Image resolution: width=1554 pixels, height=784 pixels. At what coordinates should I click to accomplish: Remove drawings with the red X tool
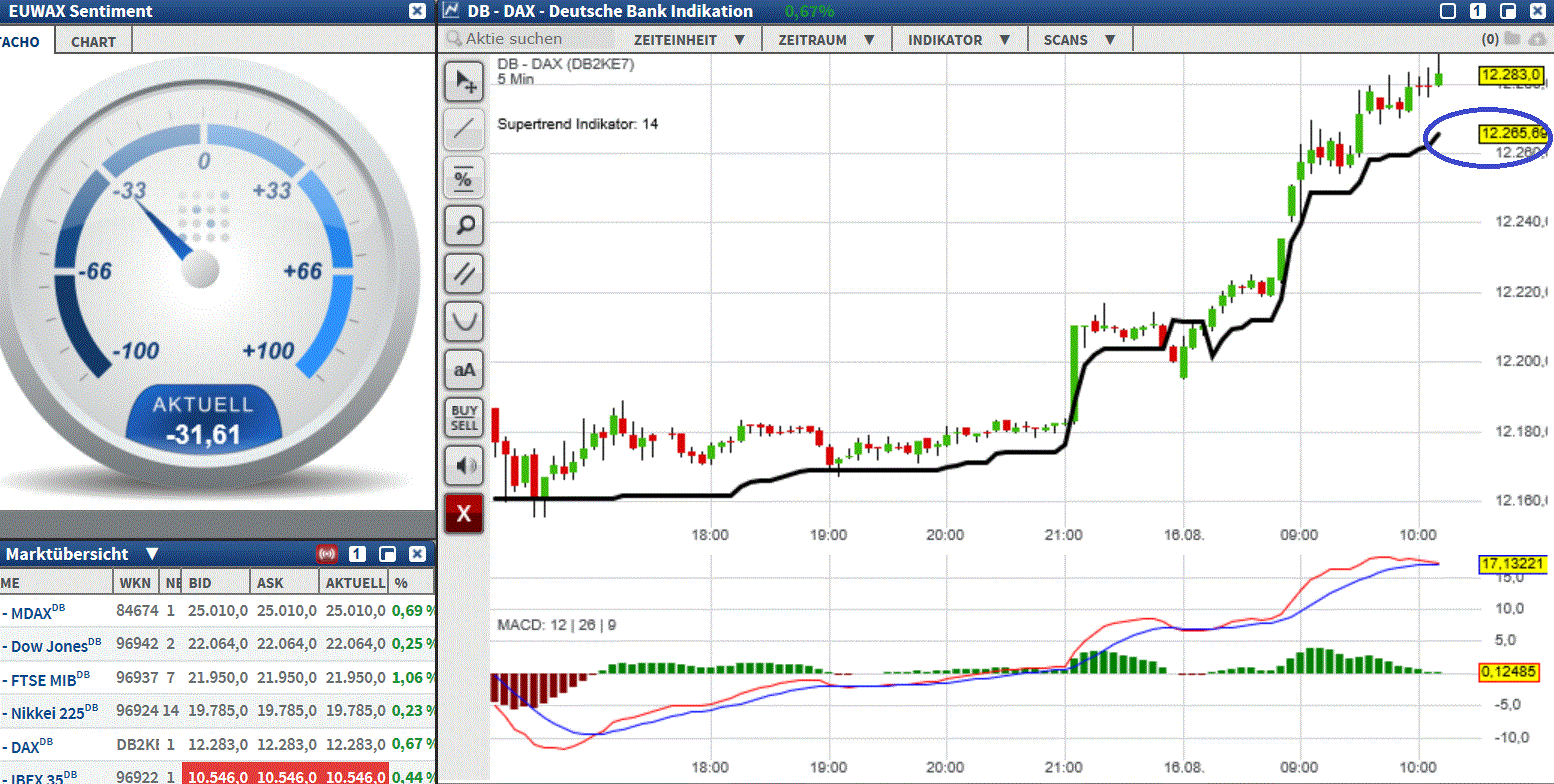point(463,513)
